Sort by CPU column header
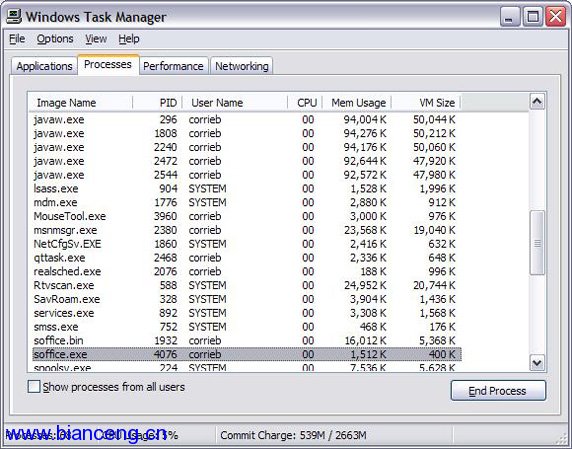572x449 pixels. (x=305, y=103)
